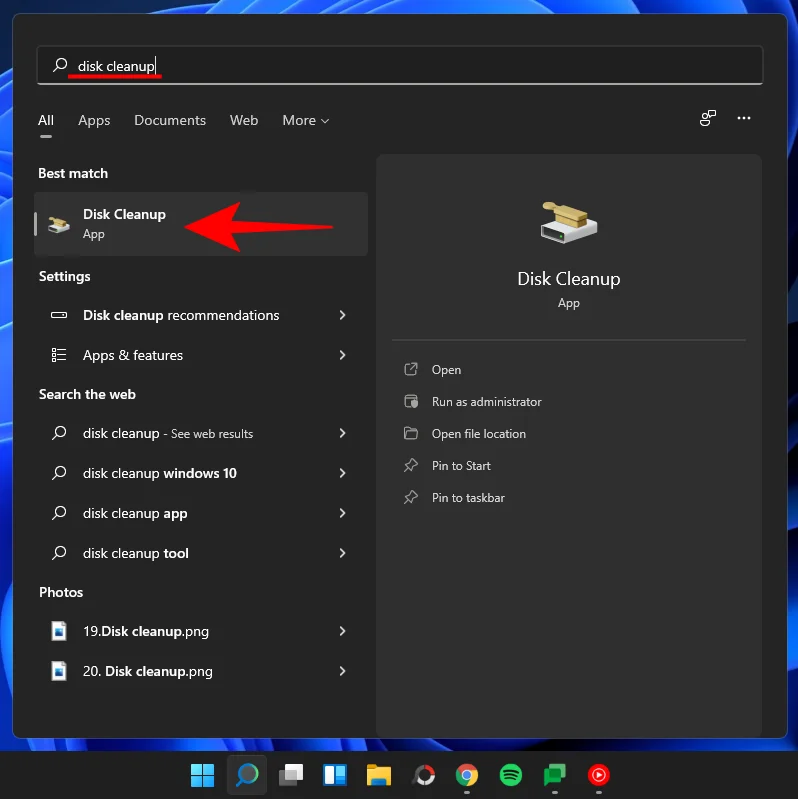Open the Disk Cleanup best match result

coord(201,224)
